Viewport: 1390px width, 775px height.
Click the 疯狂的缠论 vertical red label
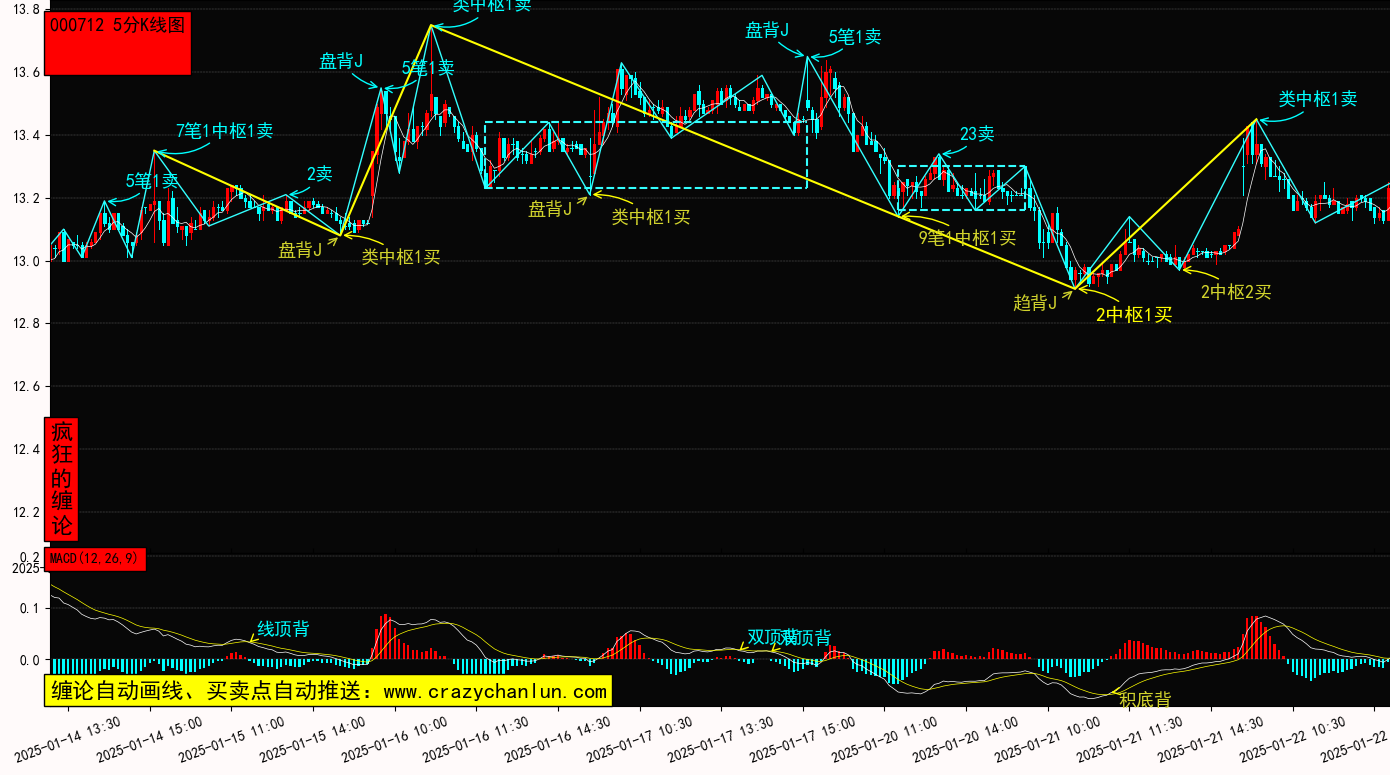(x=62, y=479)
